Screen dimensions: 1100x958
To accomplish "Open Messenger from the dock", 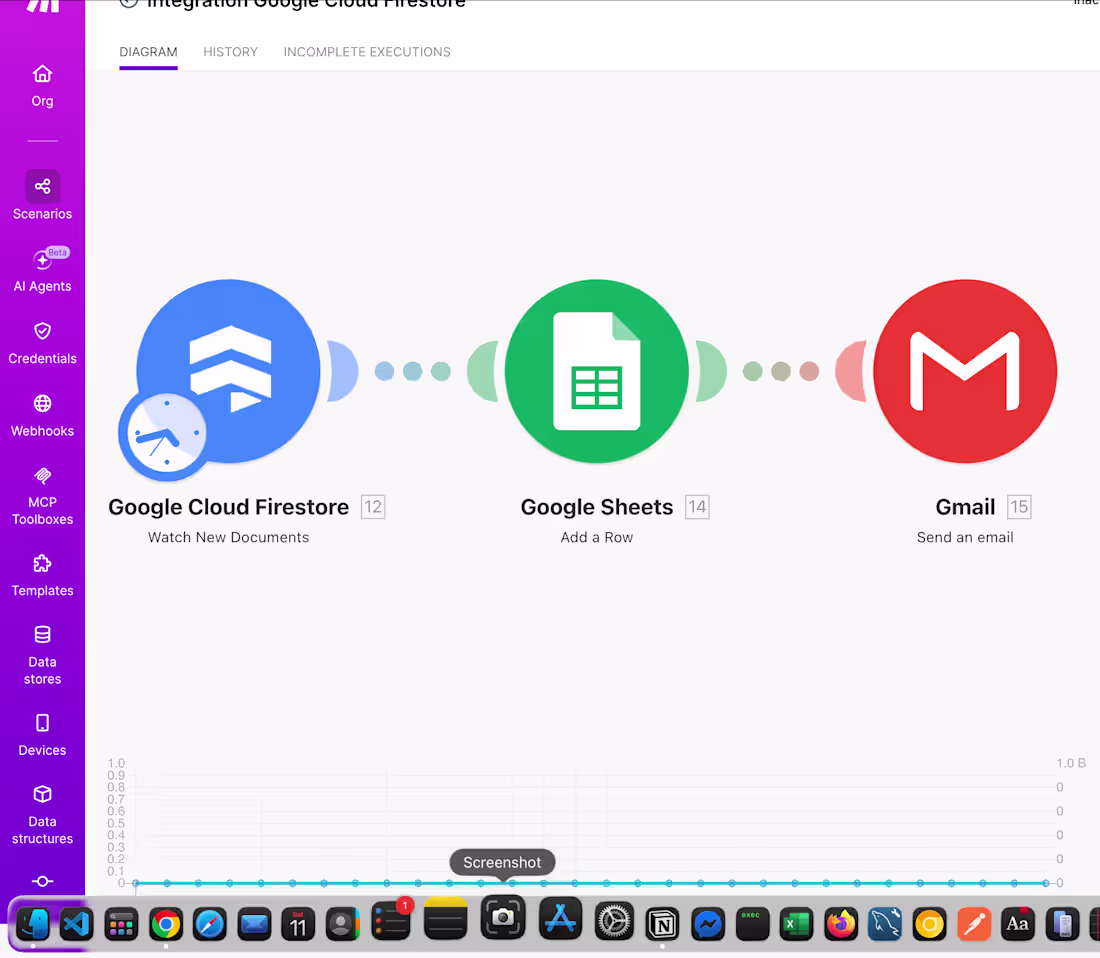I will click(x=708, y=924).
